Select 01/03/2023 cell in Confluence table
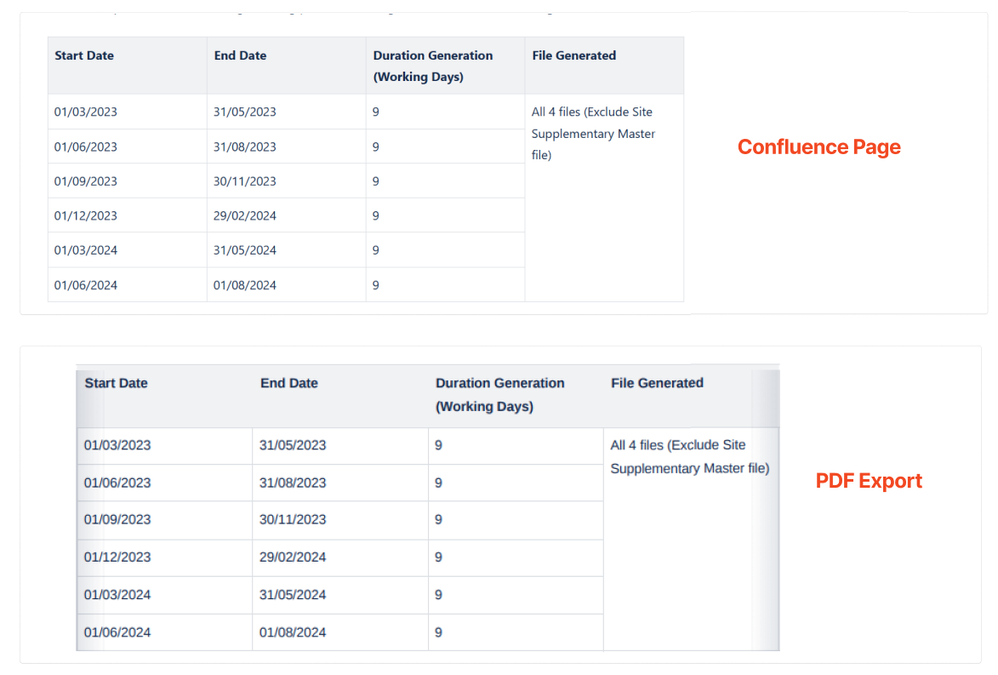The width and height of the screenshot is (998, 675). (x=127, y=112)
